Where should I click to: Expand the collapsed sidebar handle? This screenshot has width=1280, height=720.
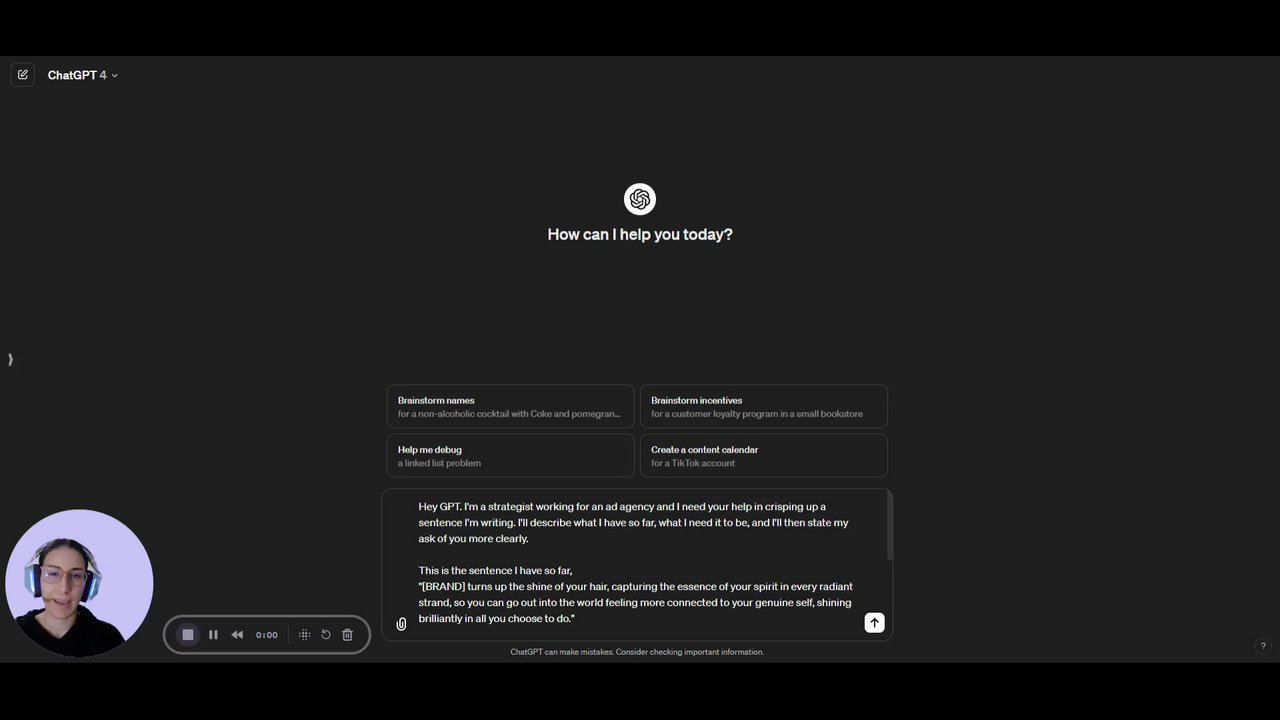10,359
